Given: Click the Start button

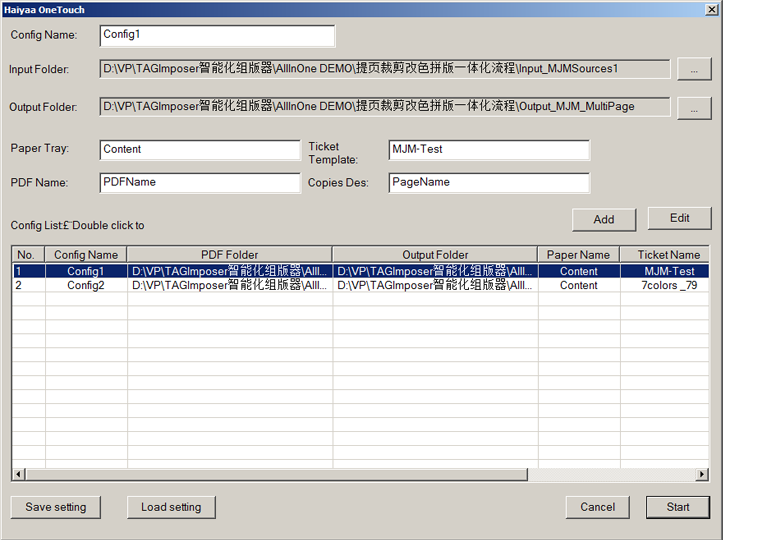Looking at the screenshot, I should click(x=678, y=507).
